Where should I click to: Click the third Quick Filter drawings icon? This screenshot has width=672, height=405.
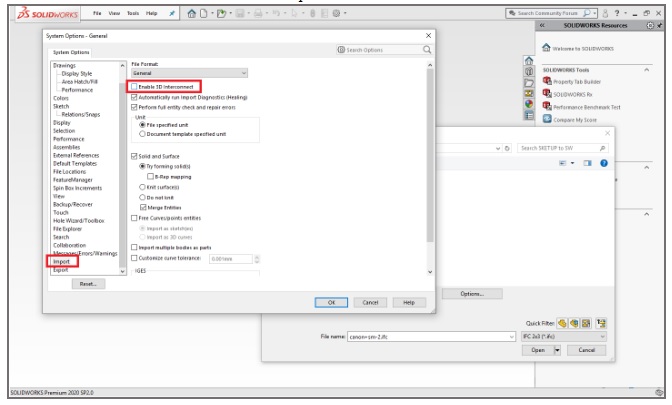pos(586,323)
